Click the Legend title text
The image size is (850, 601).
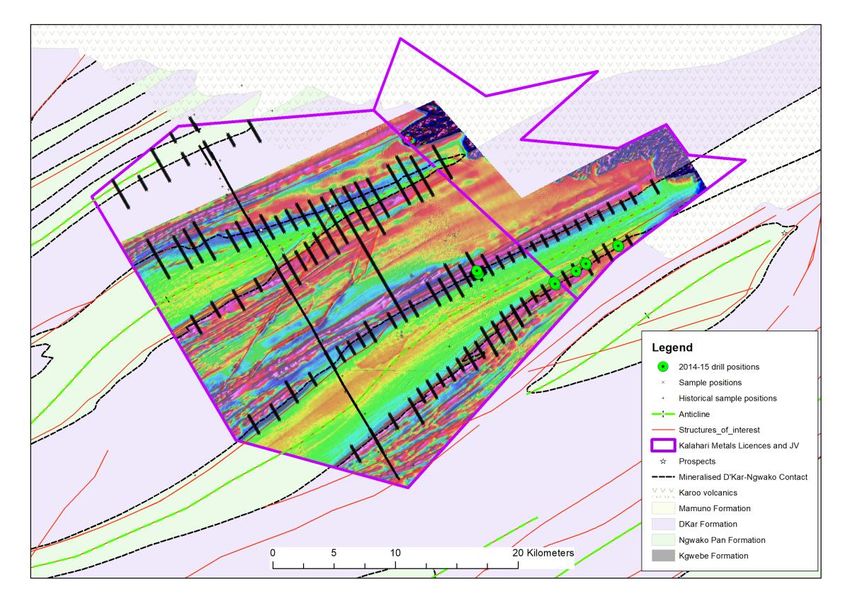[672, 348]
